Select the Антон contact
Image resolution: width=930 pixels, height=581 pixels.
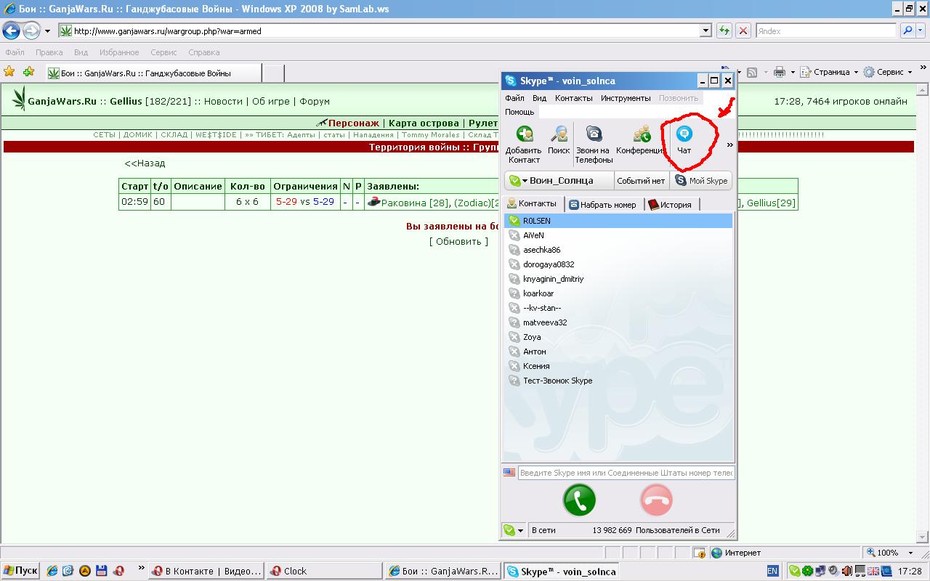click(x=617, y=352)
